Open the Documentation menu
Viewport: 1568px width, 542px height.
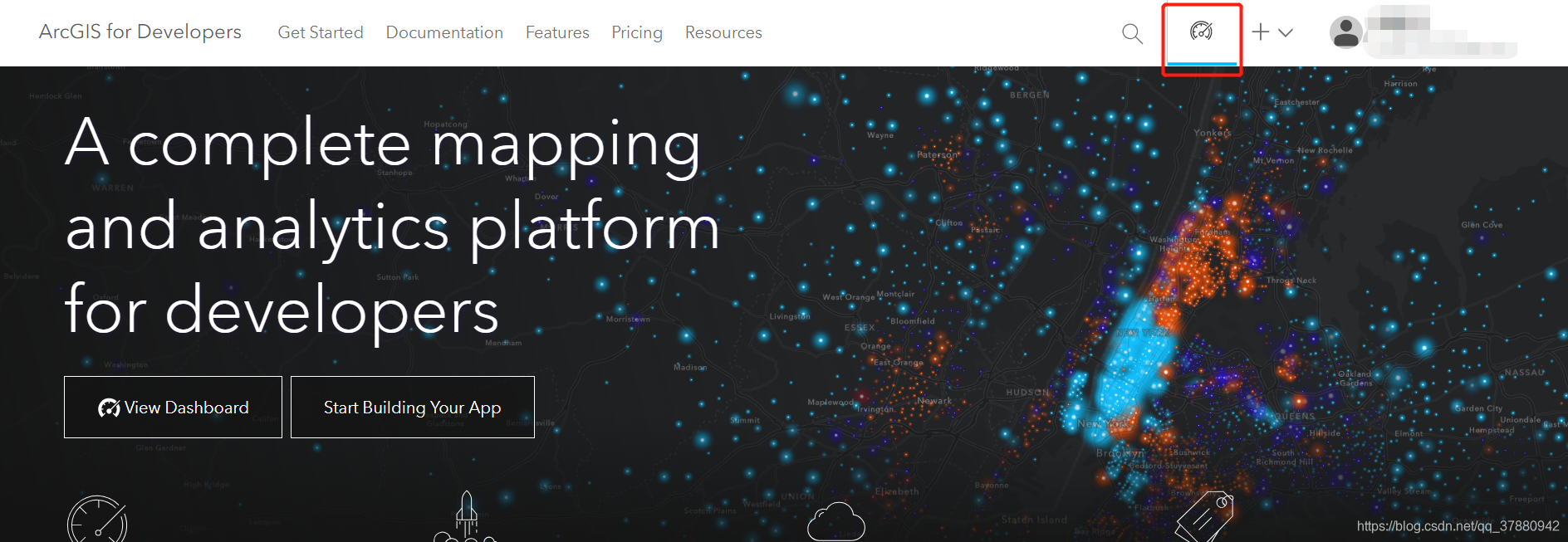coord(444,32)
